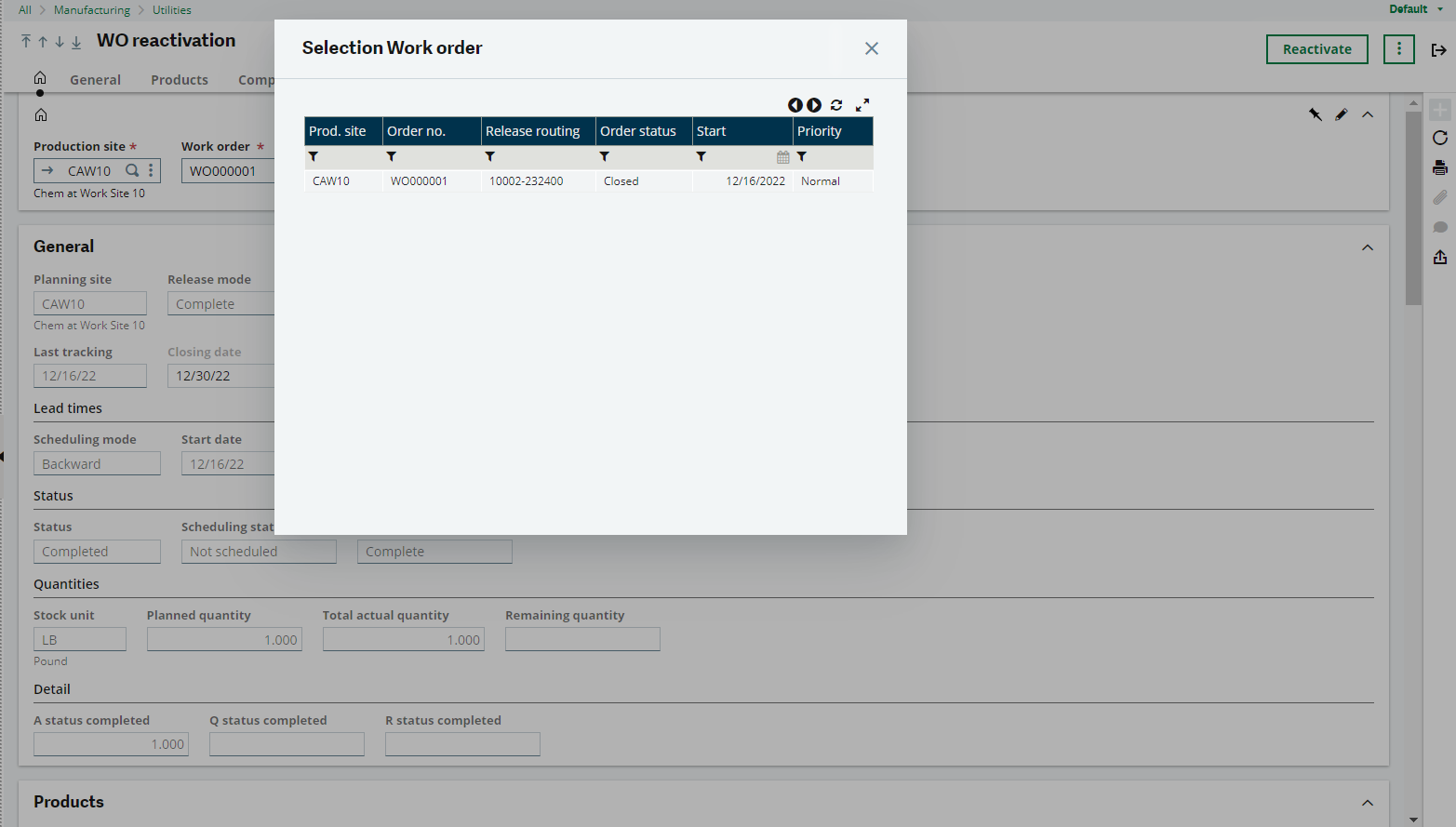Image resolution: width=1456 pixels, height=827 pixels.
Task: Open the Default view dropdown
Action: click(x=1415, y=8)
